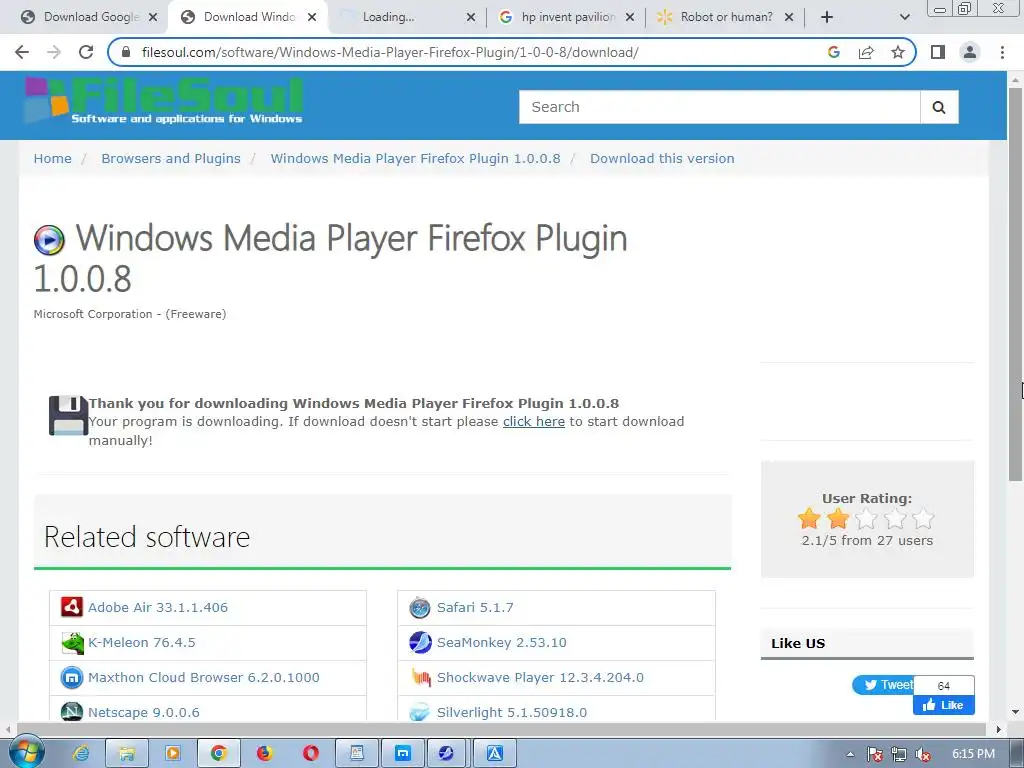Click the FileSoul search field

click(x=719, y=107)
